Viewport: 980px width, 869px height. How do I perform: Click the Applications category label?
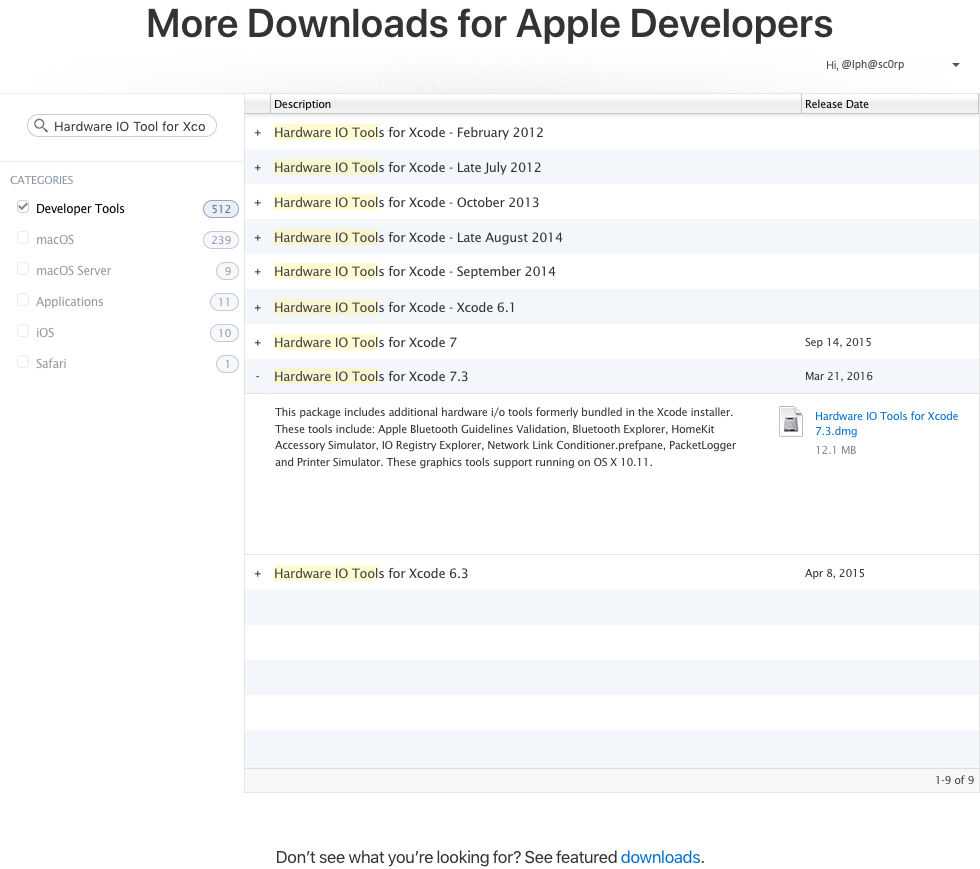[69, 301]
